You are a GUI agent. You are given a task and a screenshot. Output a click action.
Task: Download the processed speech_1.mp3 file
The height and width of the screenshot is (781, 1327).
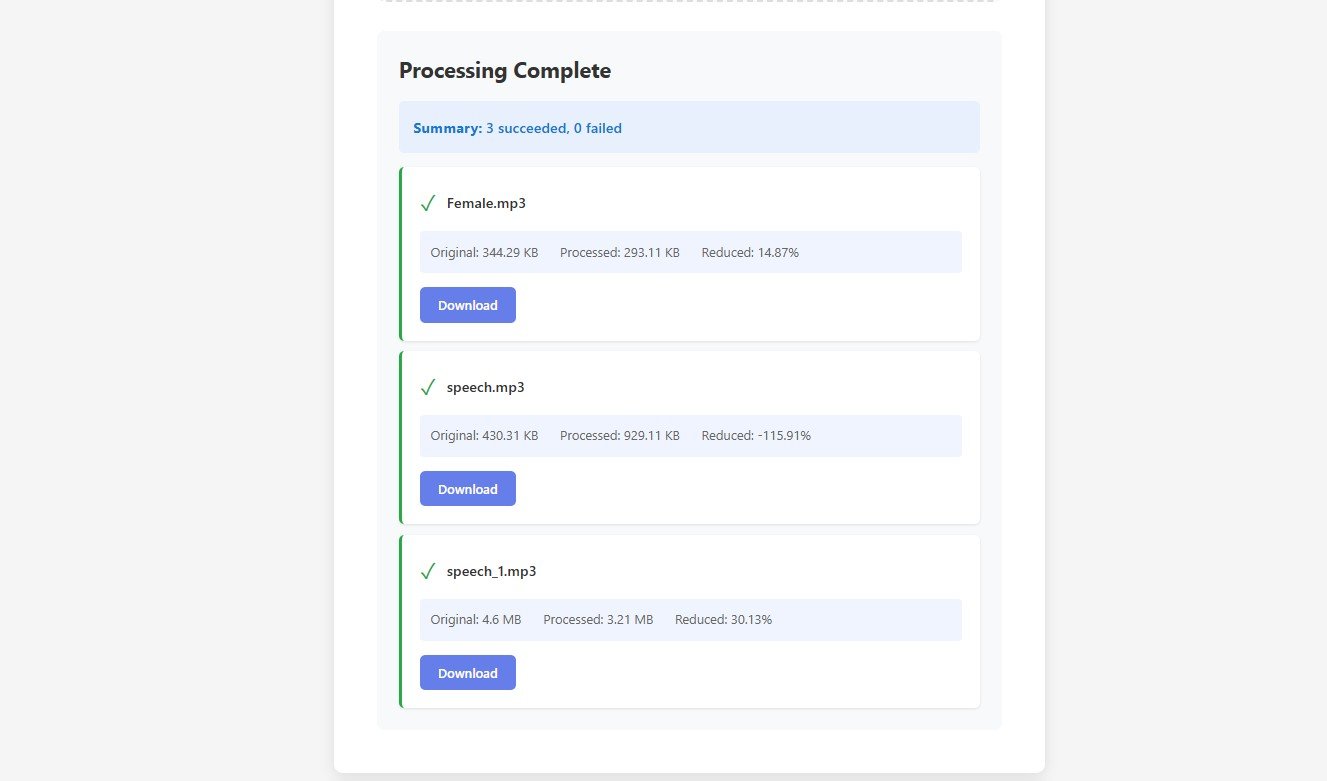pos(467,672)
